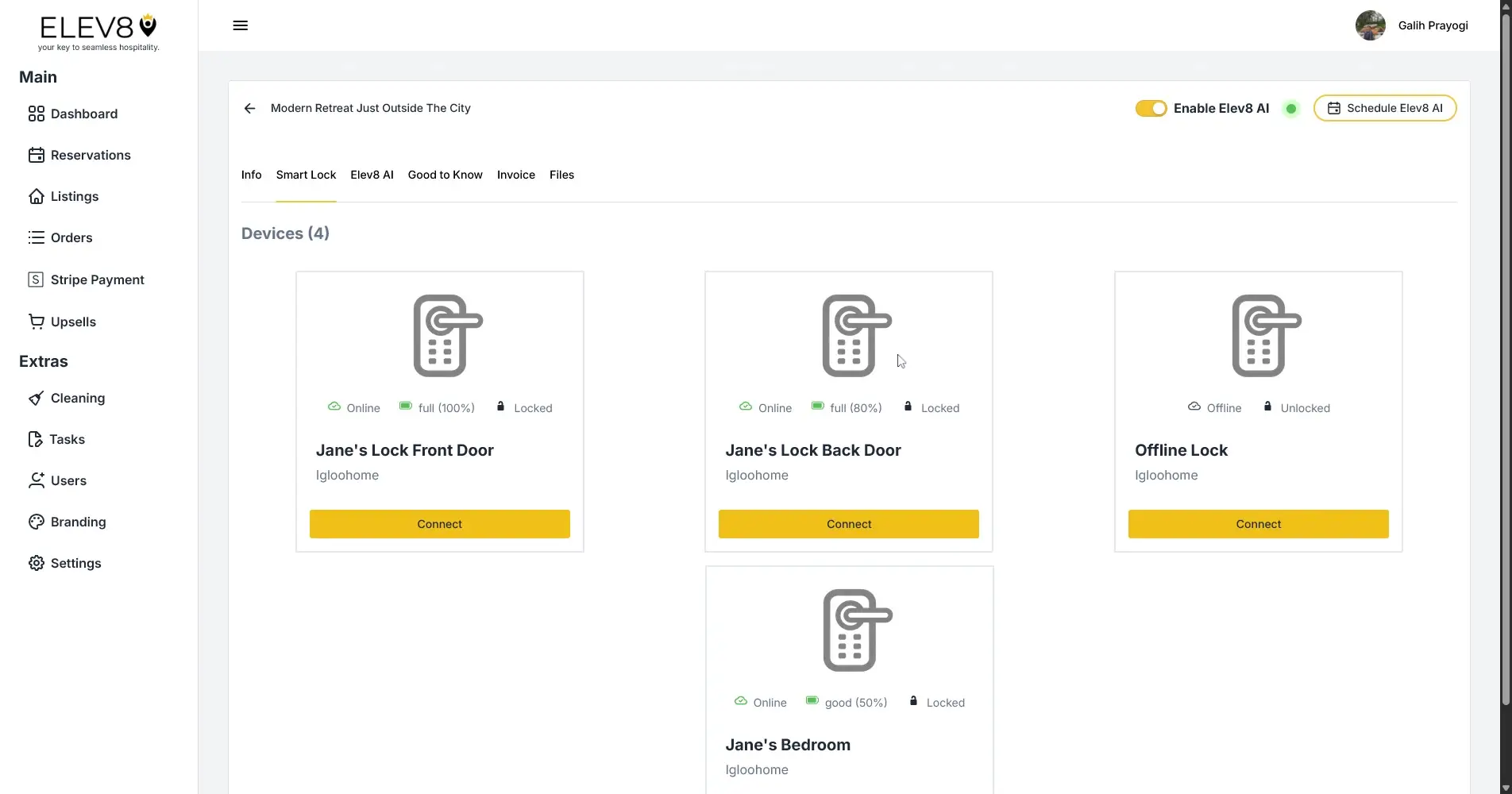Image resolution: width=1512 pixels, height=794 pixels.
Task: Click Connect on Jane's Lock Front Door
Action: click(439, 523)
